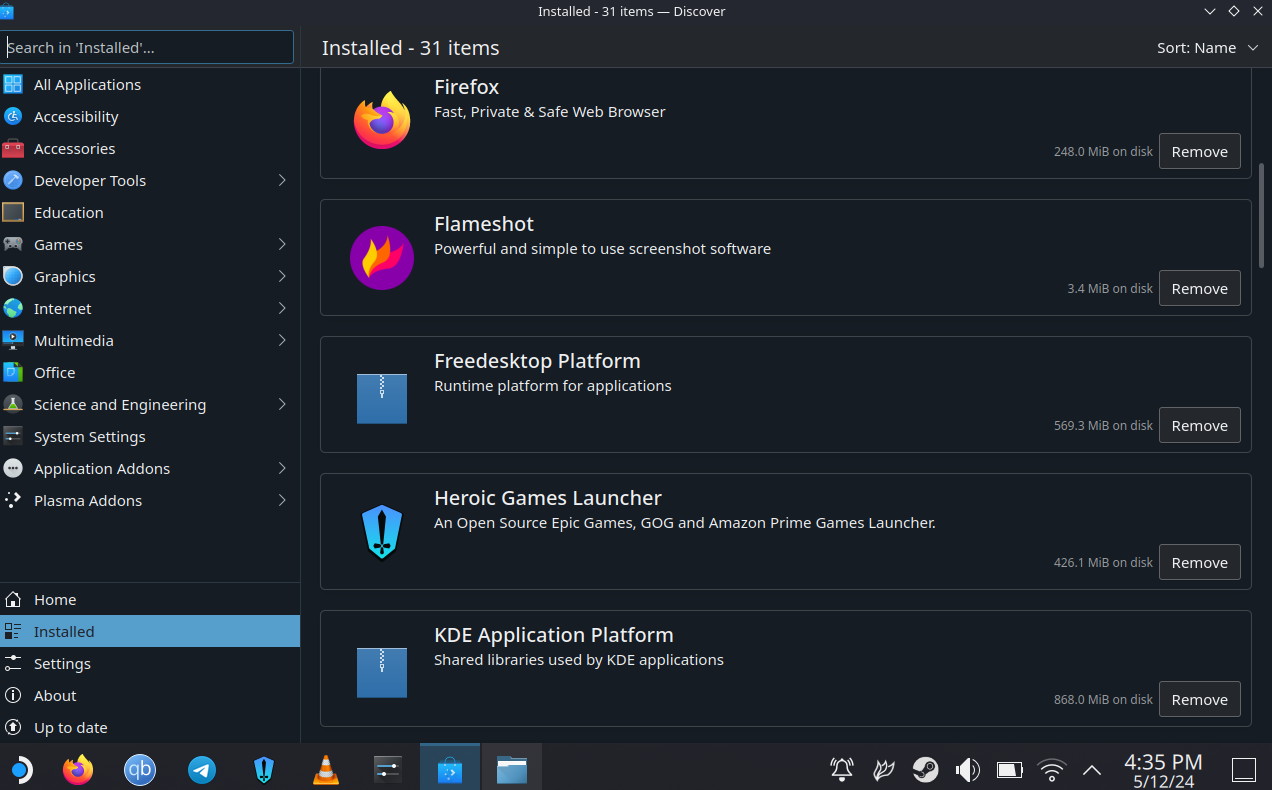
Task: Click the Telegram icon on the taskbar
Action: 202,770
